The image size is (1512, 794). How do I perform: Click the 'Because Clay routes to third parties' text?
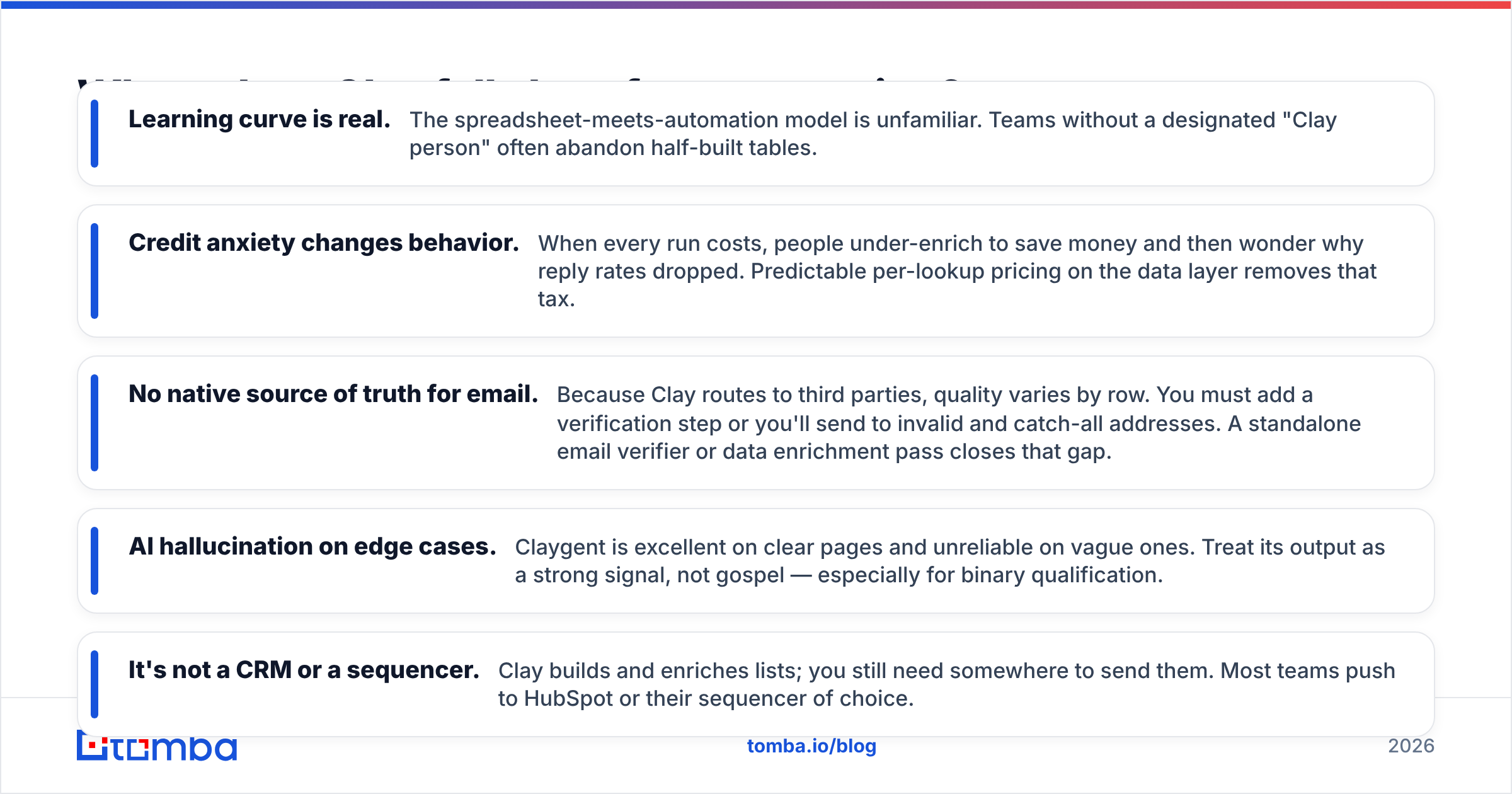coord(959,423)
